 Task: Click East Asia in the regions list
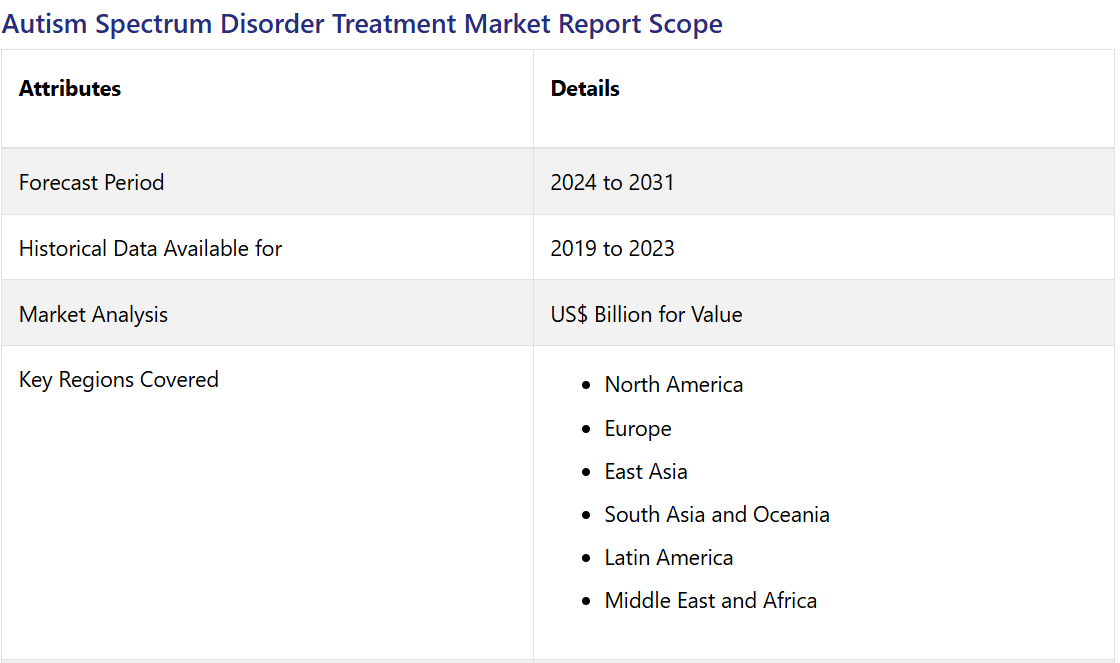[645, 472]
